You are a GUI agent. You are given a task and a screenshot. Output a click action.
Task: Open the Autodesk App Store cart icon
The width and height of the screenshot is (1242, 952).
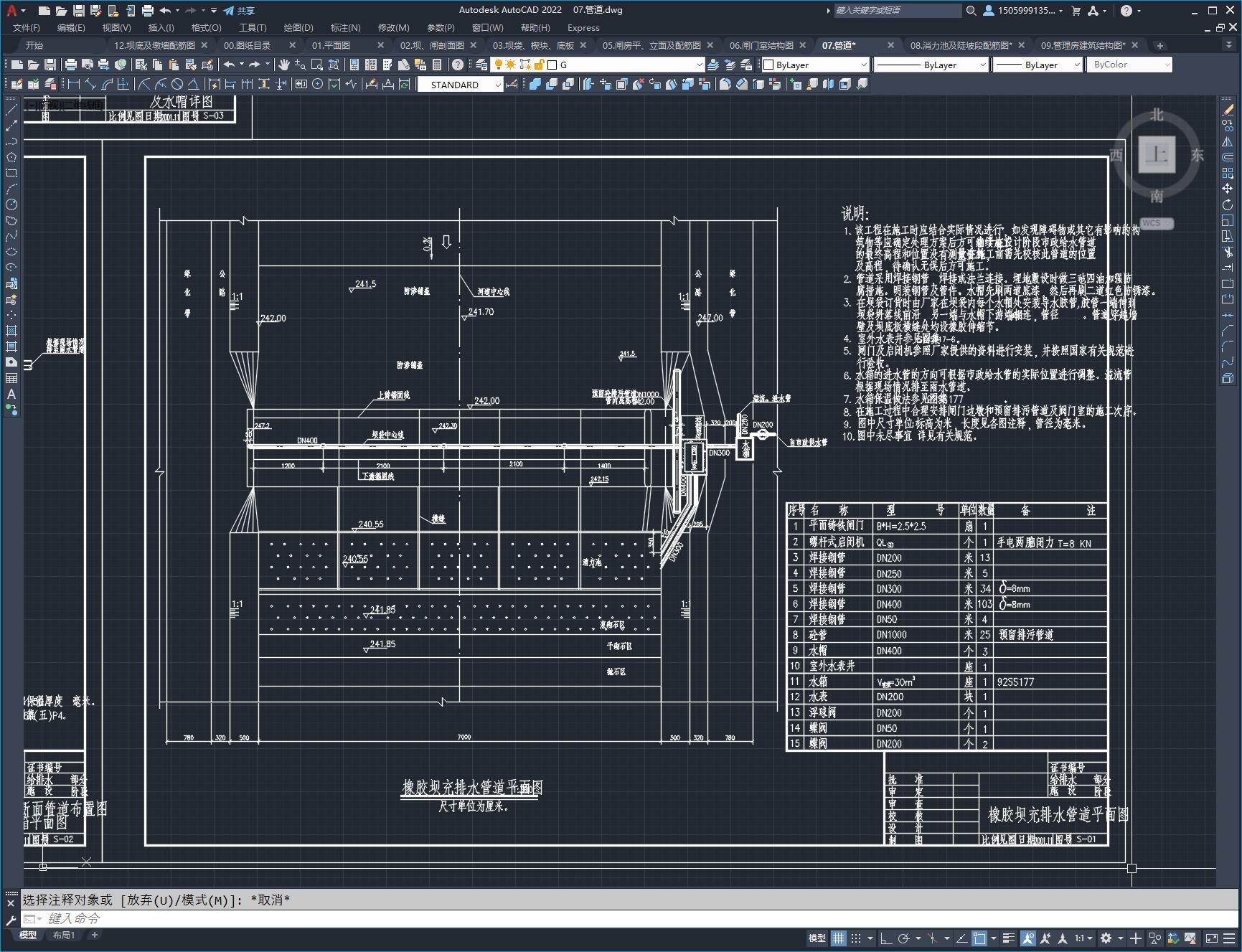pyautogui.click(x=1076, y=10)
